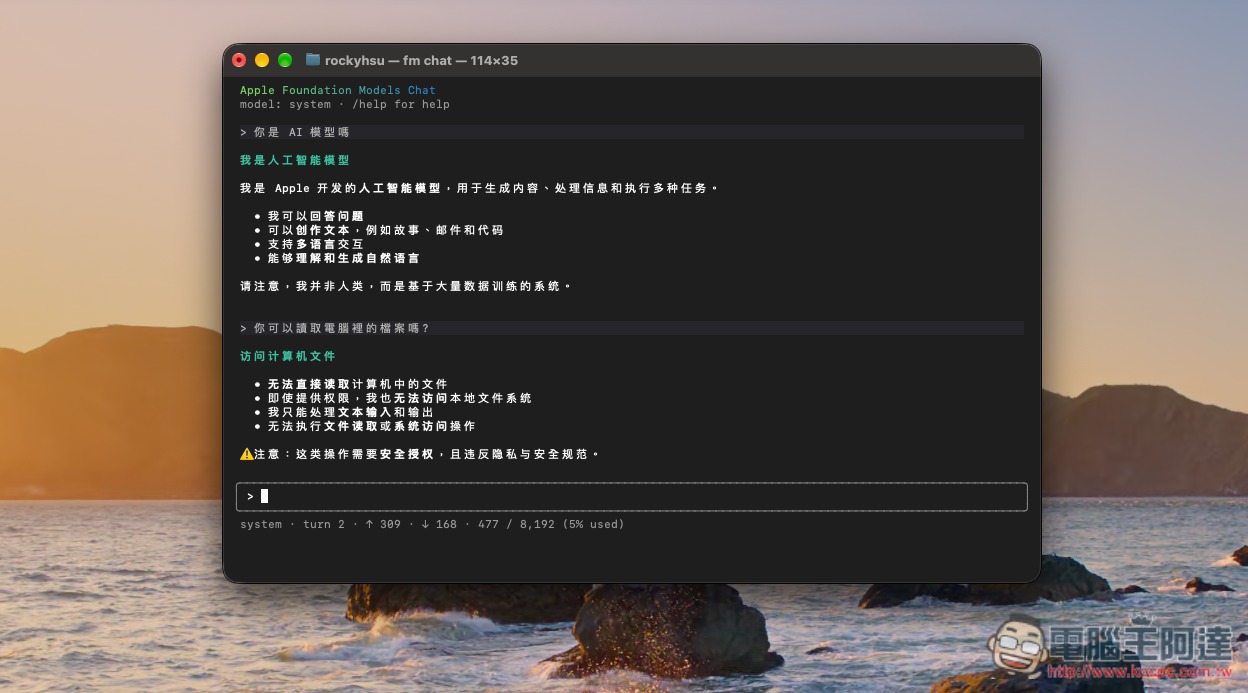Screen dimensions: 1248x693
Task: Click the 'Apple Foundation Models Chat' header
Action: tap(338, 90)
